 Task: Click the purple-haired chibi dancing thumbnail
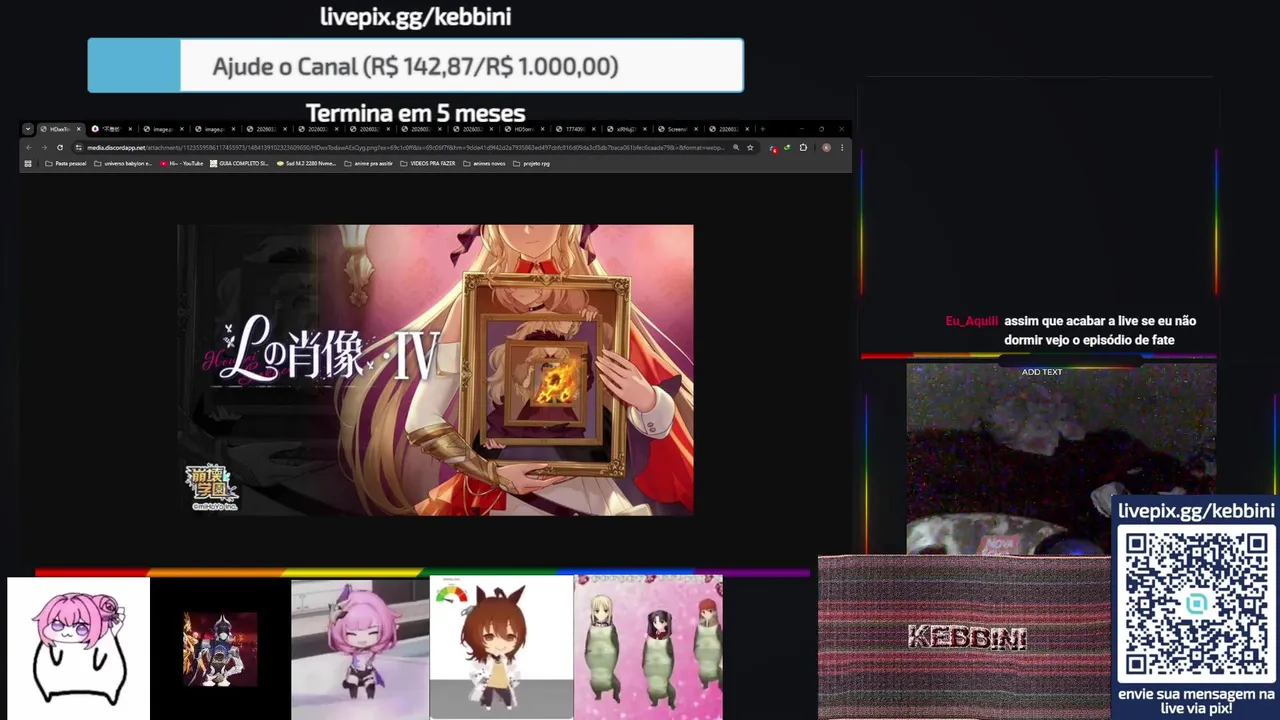click(360, 648)
